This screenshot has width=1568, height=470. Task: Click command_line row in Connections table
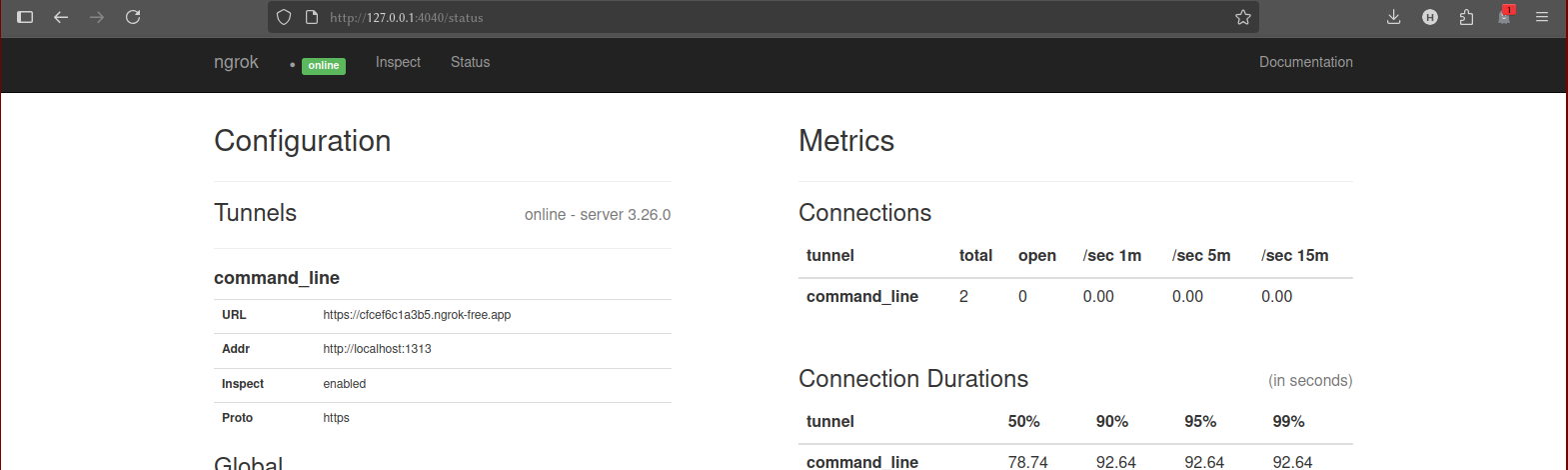tap(862, 296)
